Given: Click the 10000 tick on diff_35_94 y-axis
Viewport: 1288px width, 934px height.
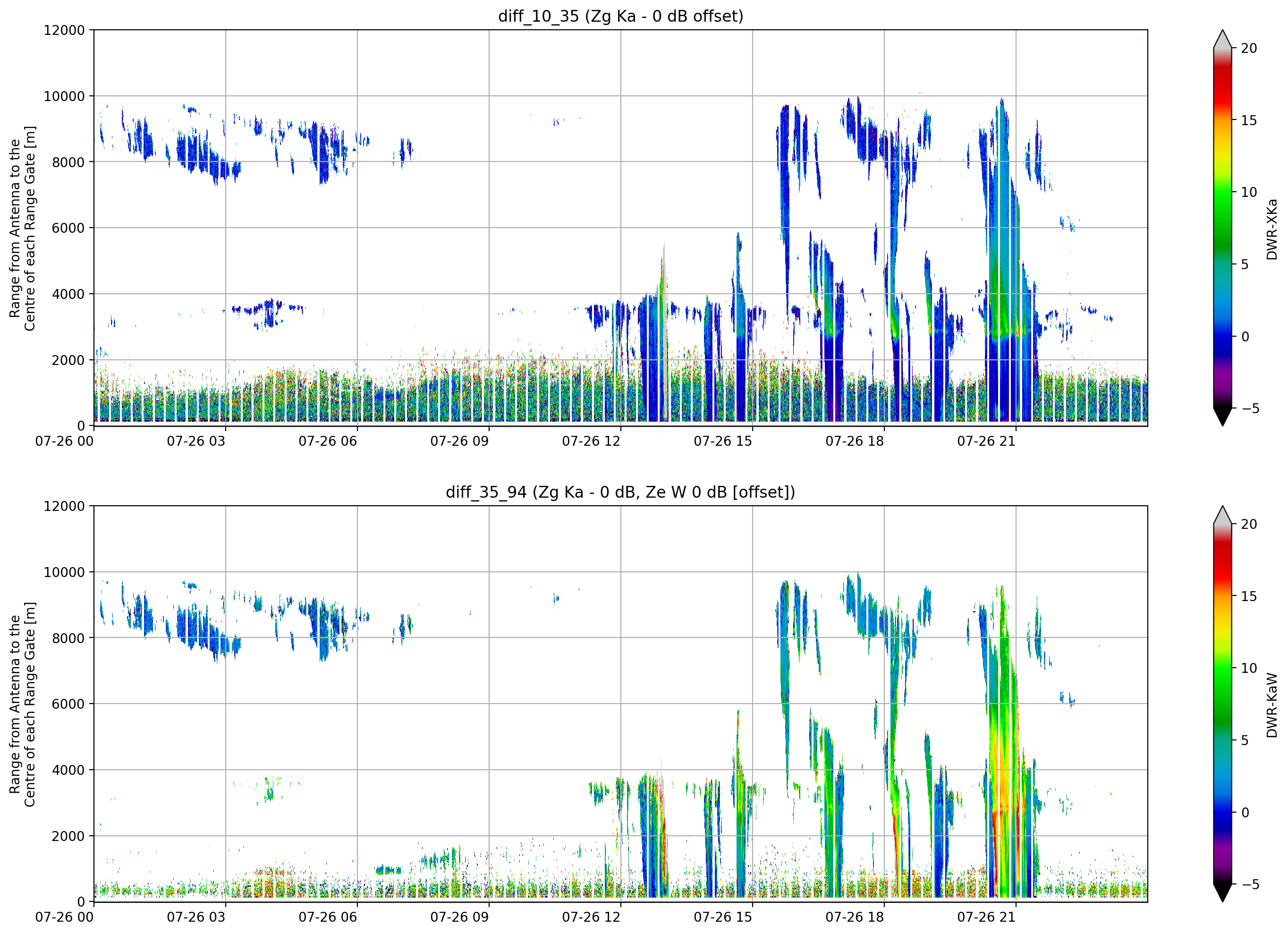Looking at the screenshot, I should [64, 573].
